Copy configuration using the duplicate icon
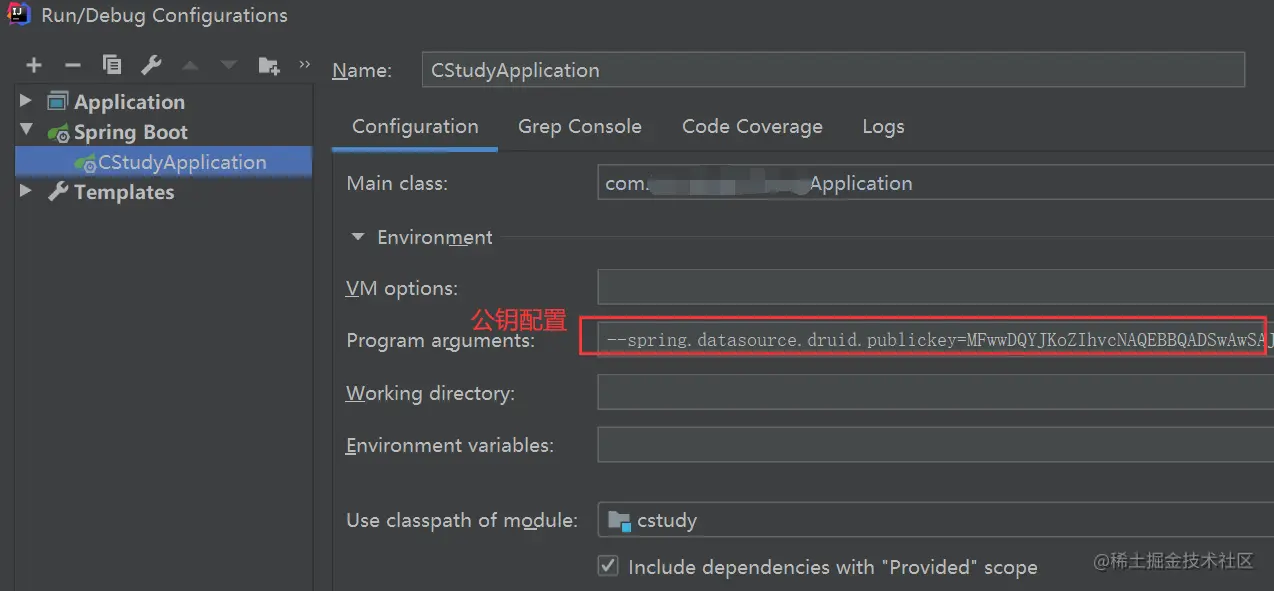 (x=112, y=65)
